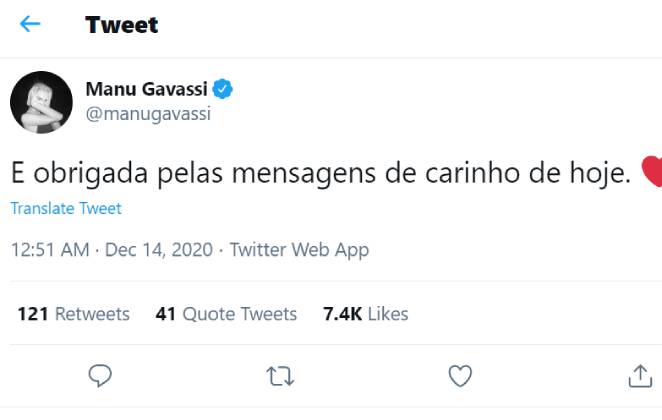Click the 12:51 AM time

coord(50,250)
